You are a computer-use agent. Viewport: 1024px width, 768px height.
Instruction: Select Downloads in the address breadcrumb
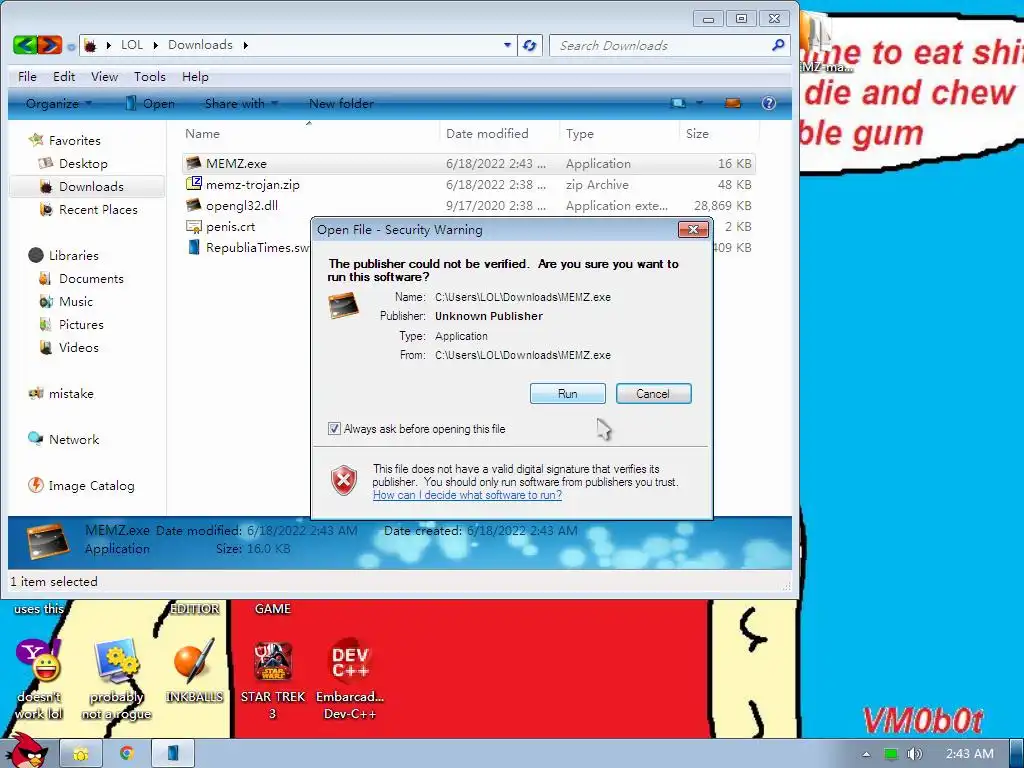[200, 45]
